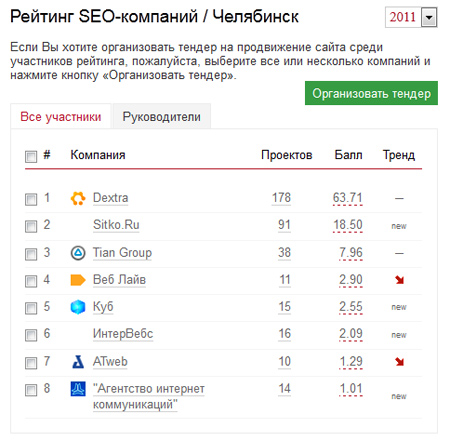The image size is (450, 441).
Task: Click the red down trend arrow for ATweb
Action: [399, 362]
